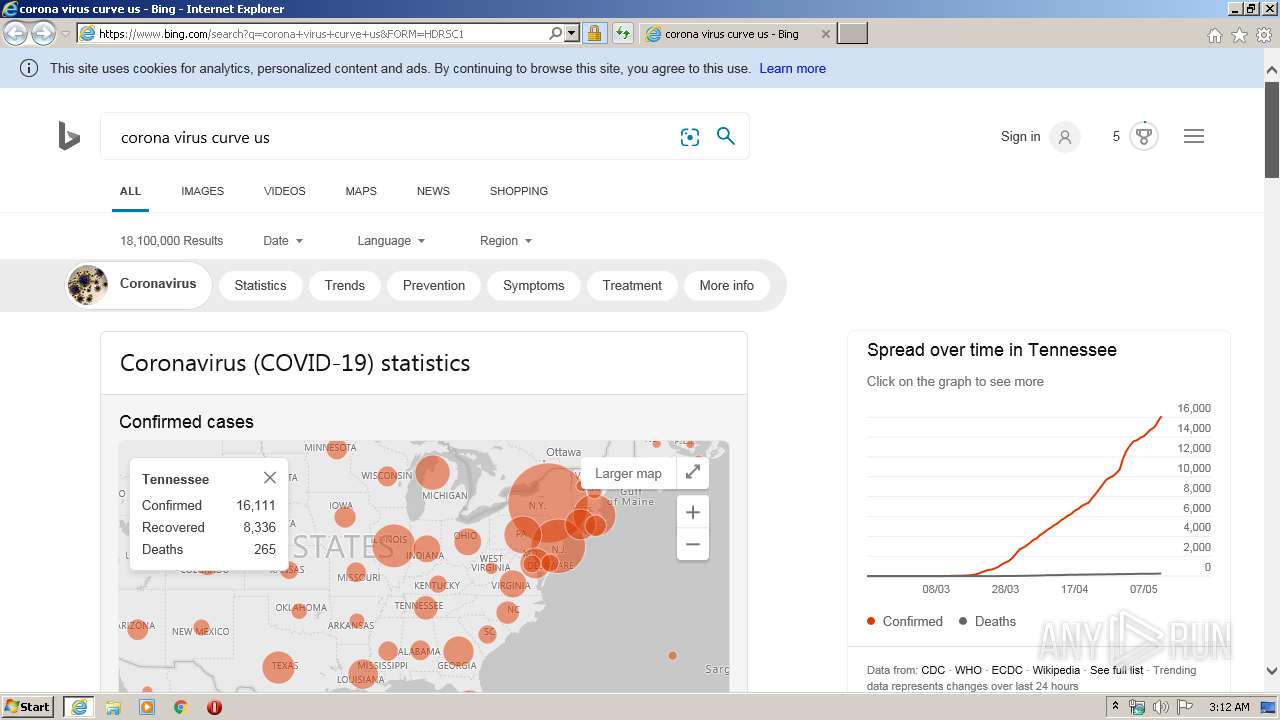Open visual search camera icon
Image resolution: width=1280 pixels, height=720 pixels.
[x=690, y=137]
